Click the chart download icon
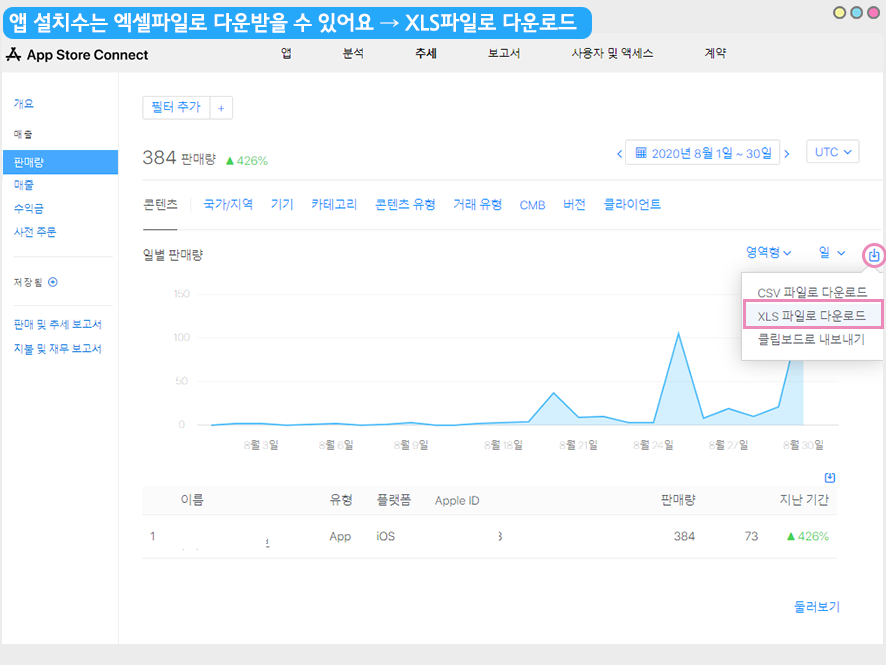This screenshot has height=665, width=886. point(874,255)
